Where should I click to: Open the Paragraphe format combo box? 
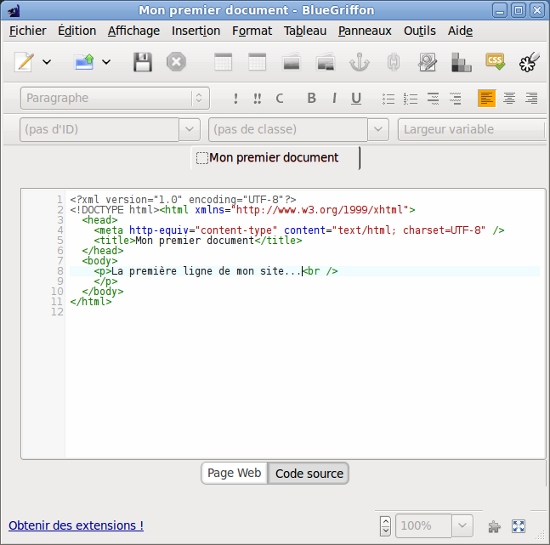115,98
